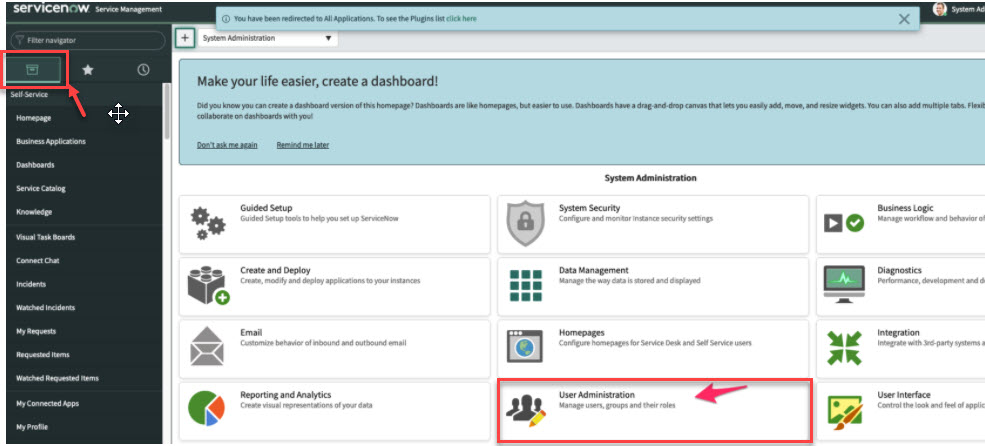The height and width of the screenshot is (446, 985).
Task: Close the redirect notification banner
Action: tap(904, 18)
